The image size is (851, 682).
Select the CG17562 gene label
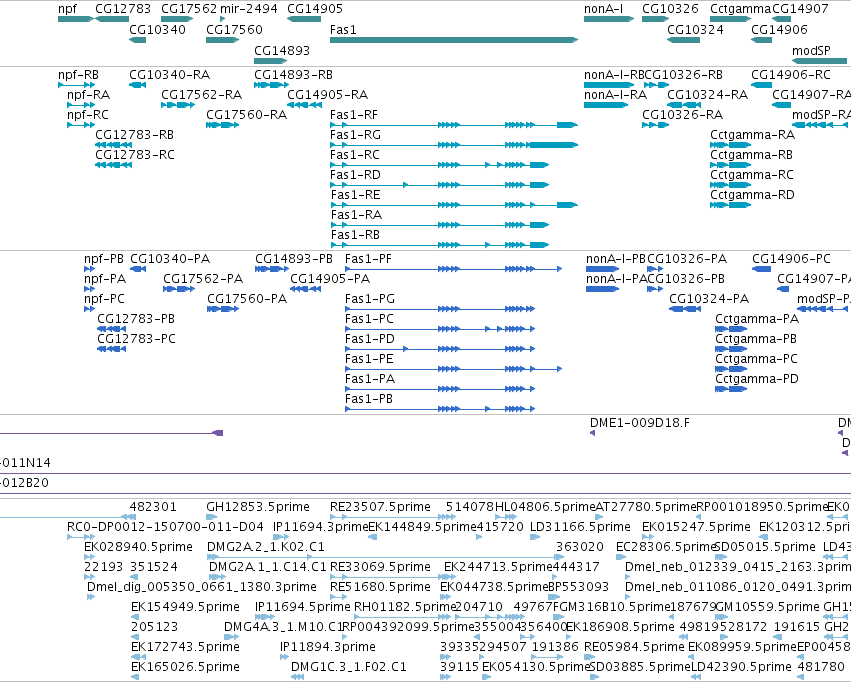(x=189, y=9)
